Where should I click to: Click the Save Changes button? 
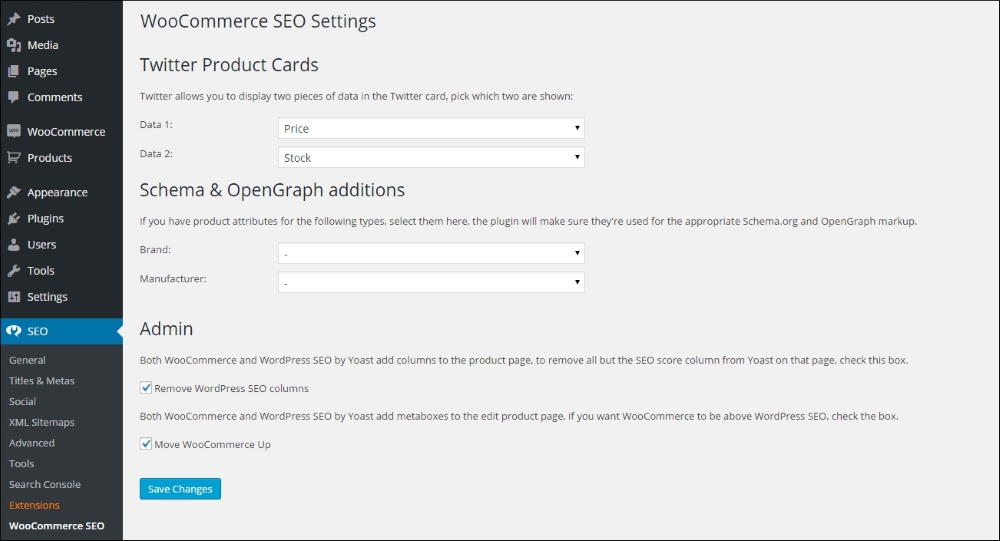click(180, 489)
